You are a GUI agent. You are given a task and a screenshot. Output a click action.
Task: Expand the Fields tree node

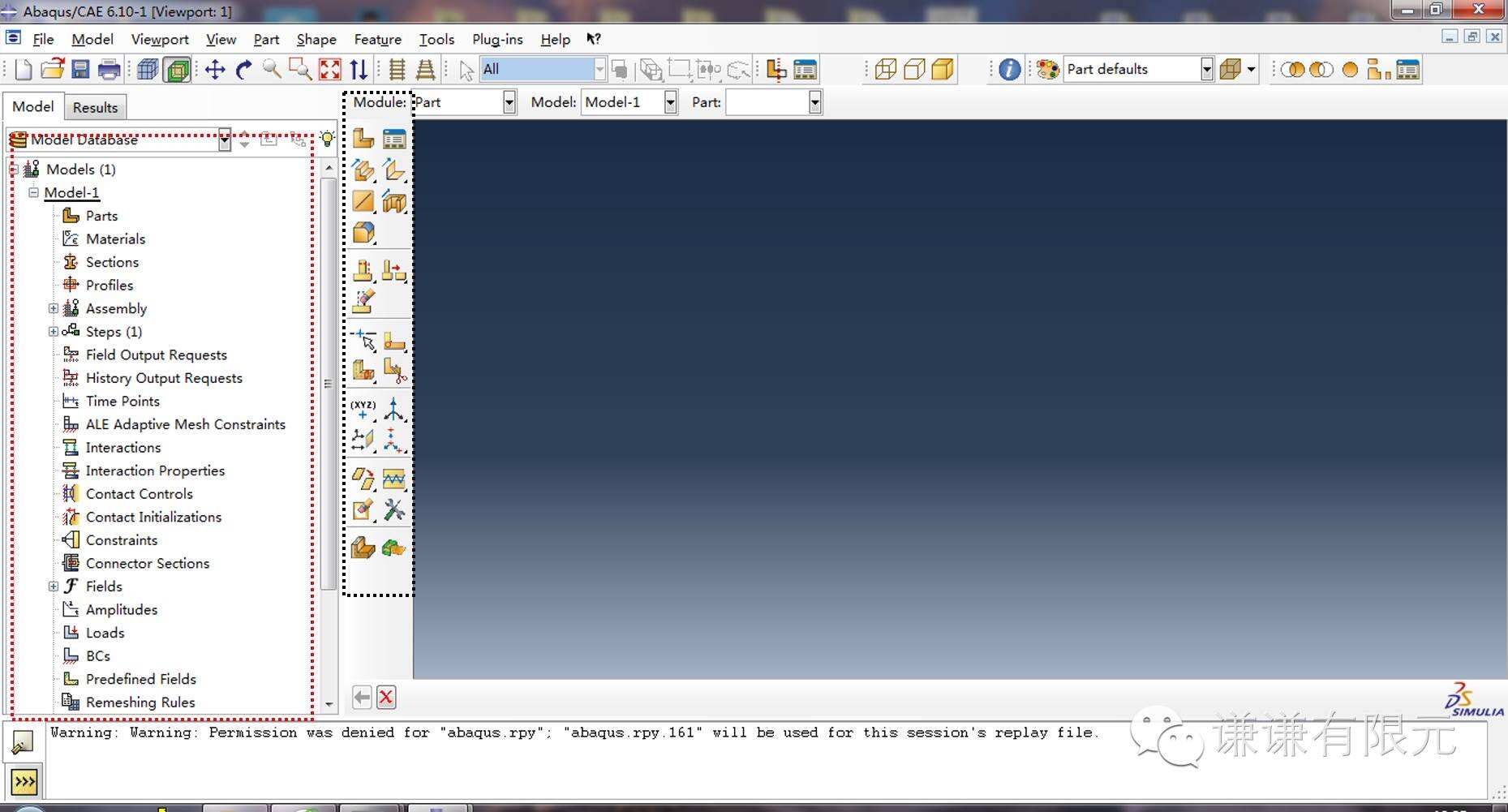click(54, 586)
